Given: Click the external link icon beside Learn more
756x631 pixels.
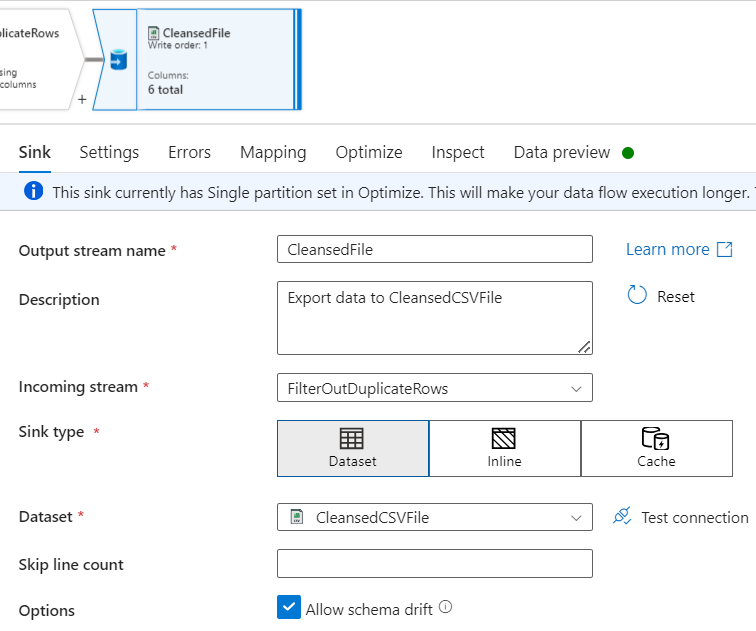Looking at the screenshot, I should tap(725, 249).
